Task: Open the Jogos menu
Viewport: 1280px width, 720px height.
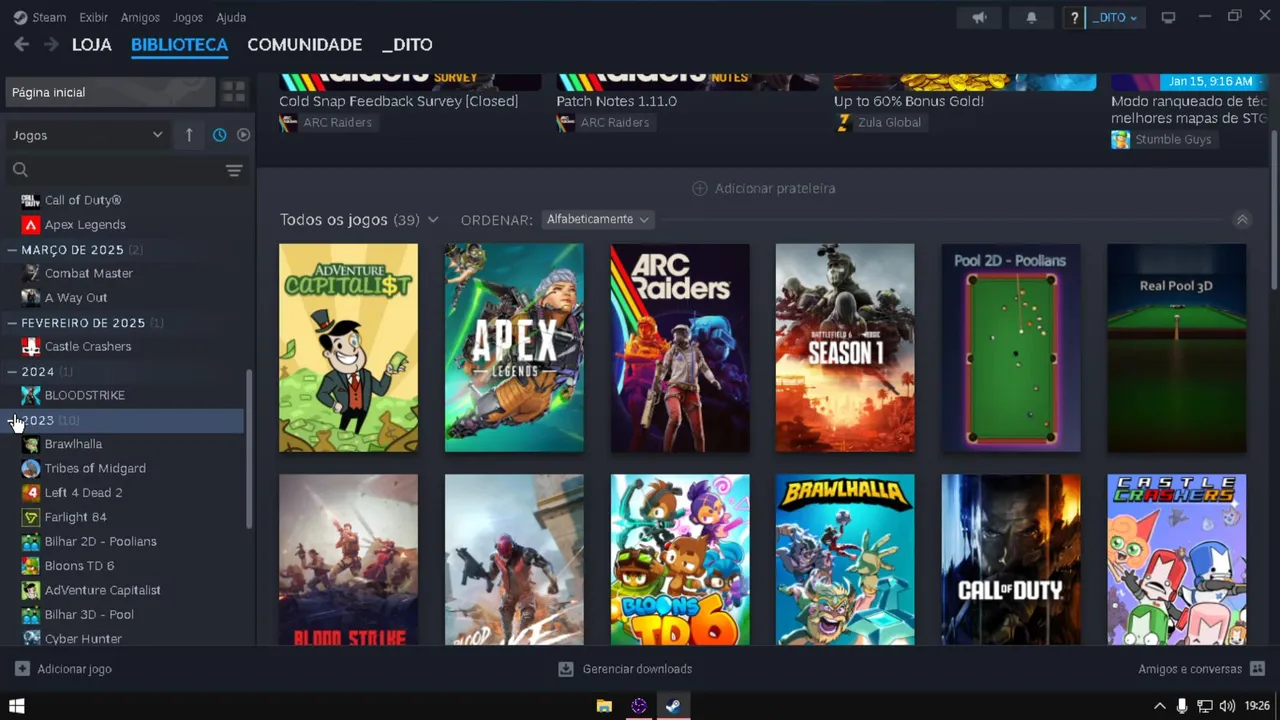Action: [188, 17]
